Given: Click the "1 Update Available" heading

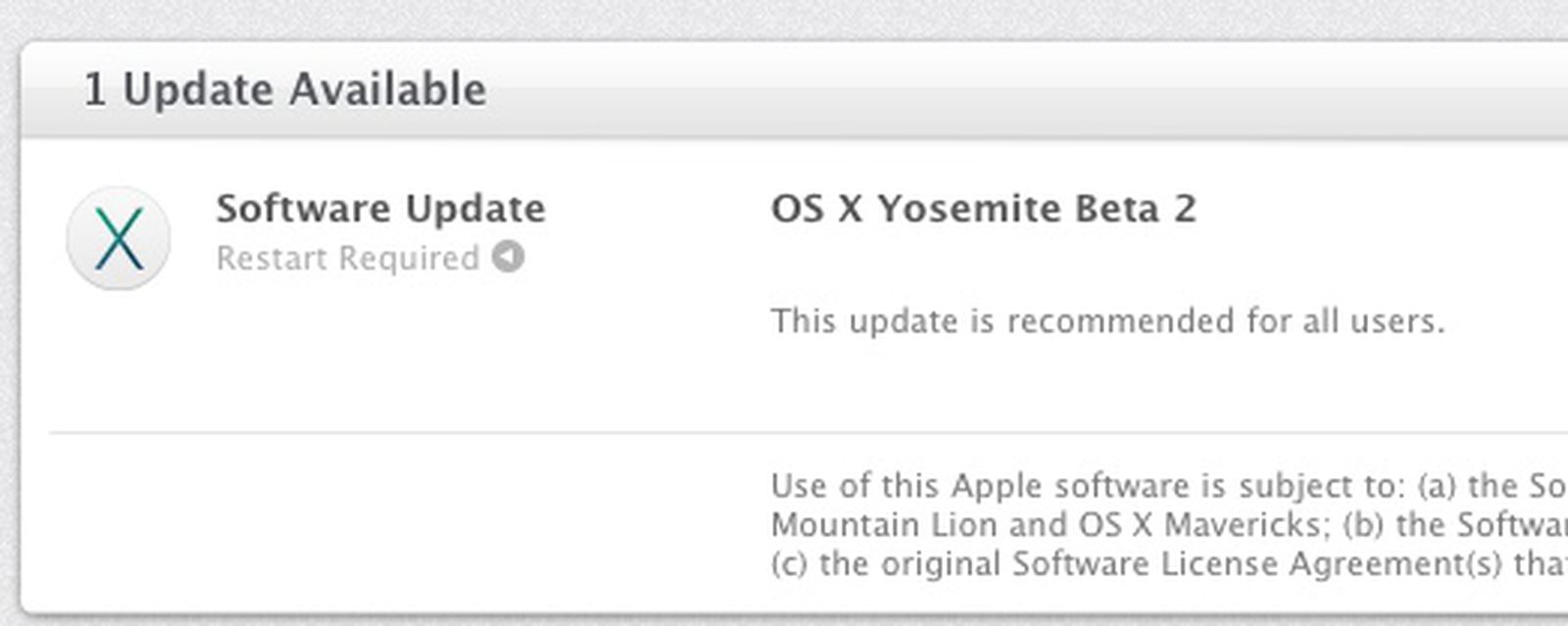Looking at the screenshot, I should 284,89.
